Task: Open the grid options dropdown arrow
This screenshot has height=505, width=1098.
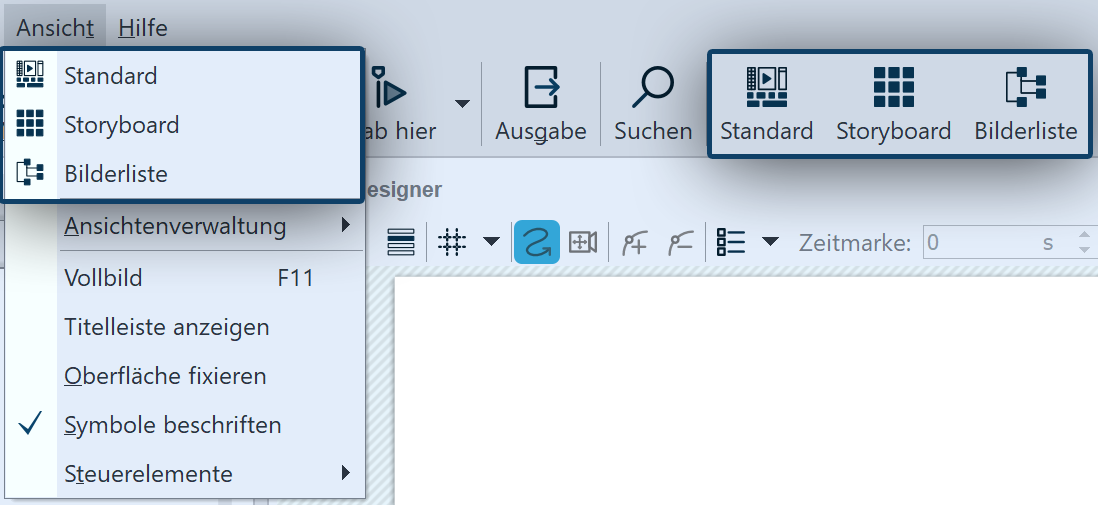Action: tap(492, 242)
